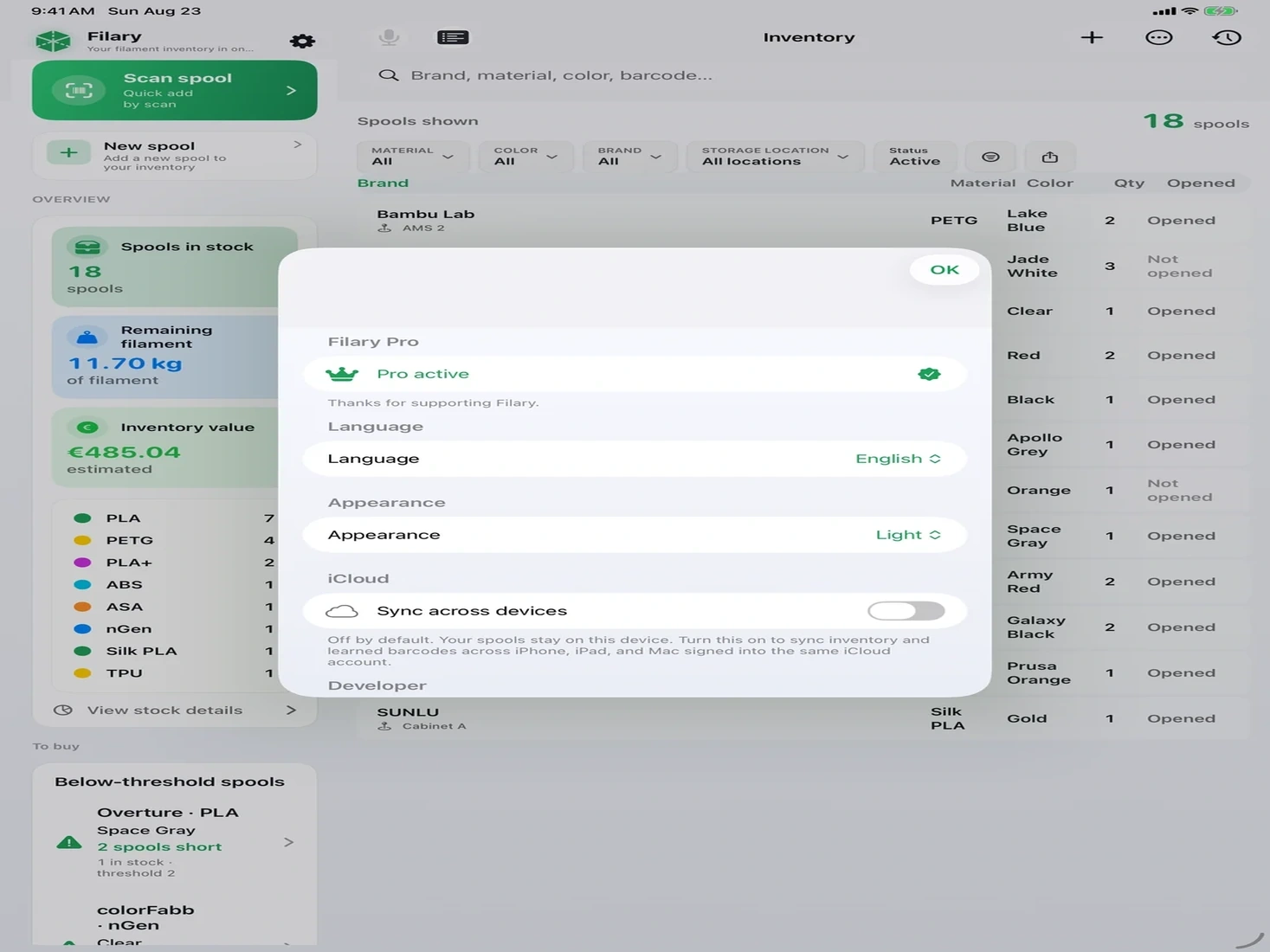Select the PLA+ purple color dot

point(82,563)
